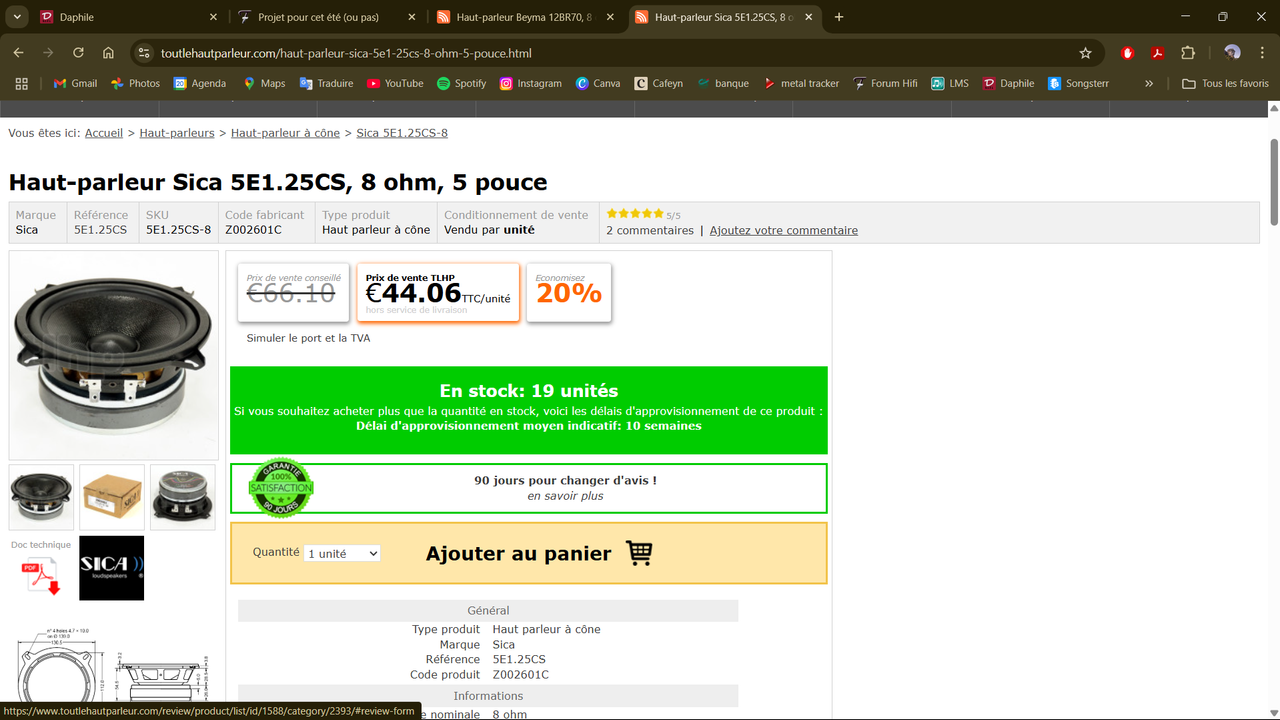This screenshot has width=1280, height=720.
Task: Click the browser back arrow
Action: click(18, 53)
